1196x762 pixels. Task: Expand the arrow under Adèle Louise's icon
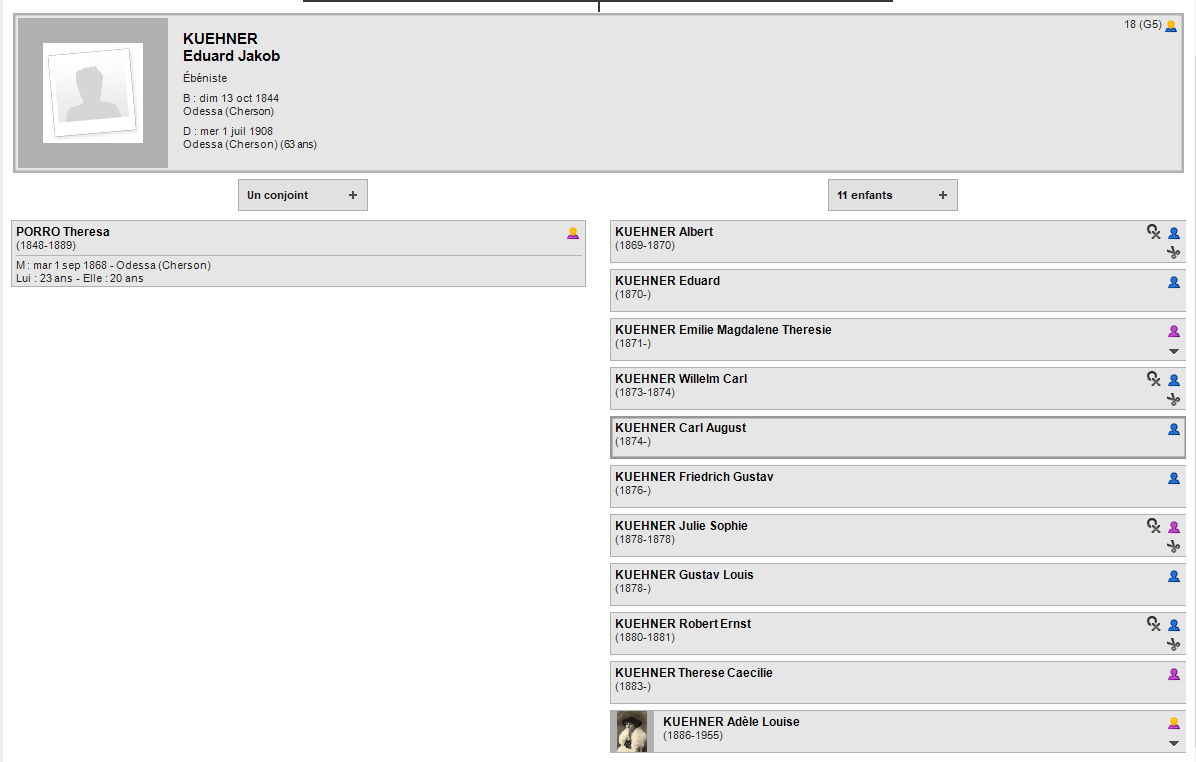click(1174, 743)
